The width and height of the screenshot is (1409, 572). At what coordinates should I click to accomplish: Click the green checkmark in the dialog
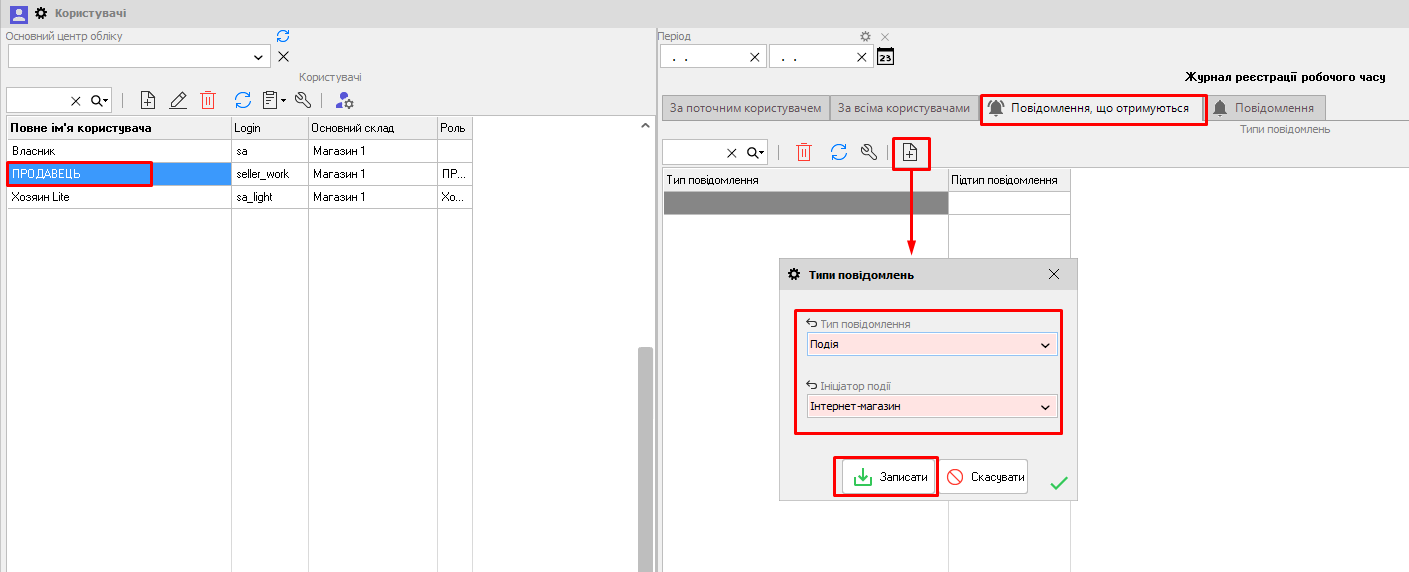click(1059, 484)
